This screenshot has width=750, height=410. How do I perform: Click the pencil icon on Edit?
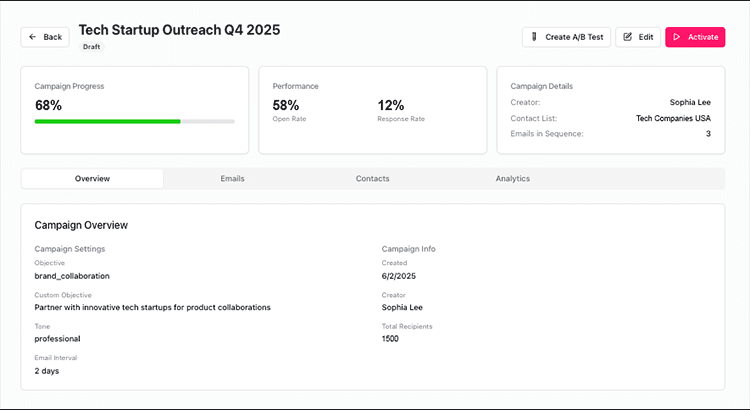point(628,37)
